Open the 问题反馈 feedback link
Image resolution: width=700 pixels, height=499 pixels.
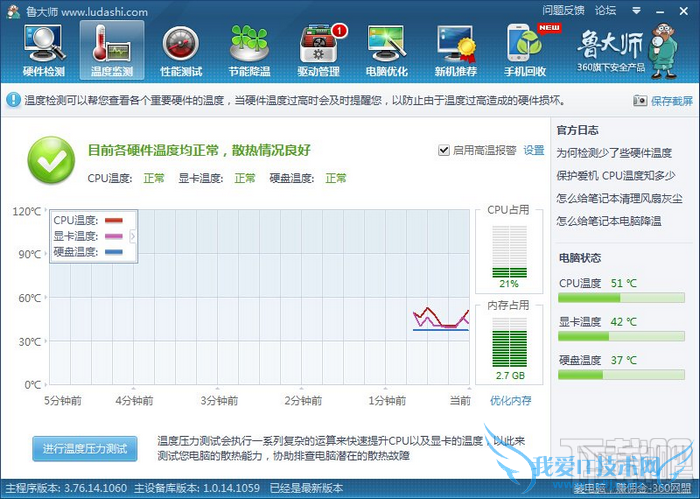[x=563, y=11]
